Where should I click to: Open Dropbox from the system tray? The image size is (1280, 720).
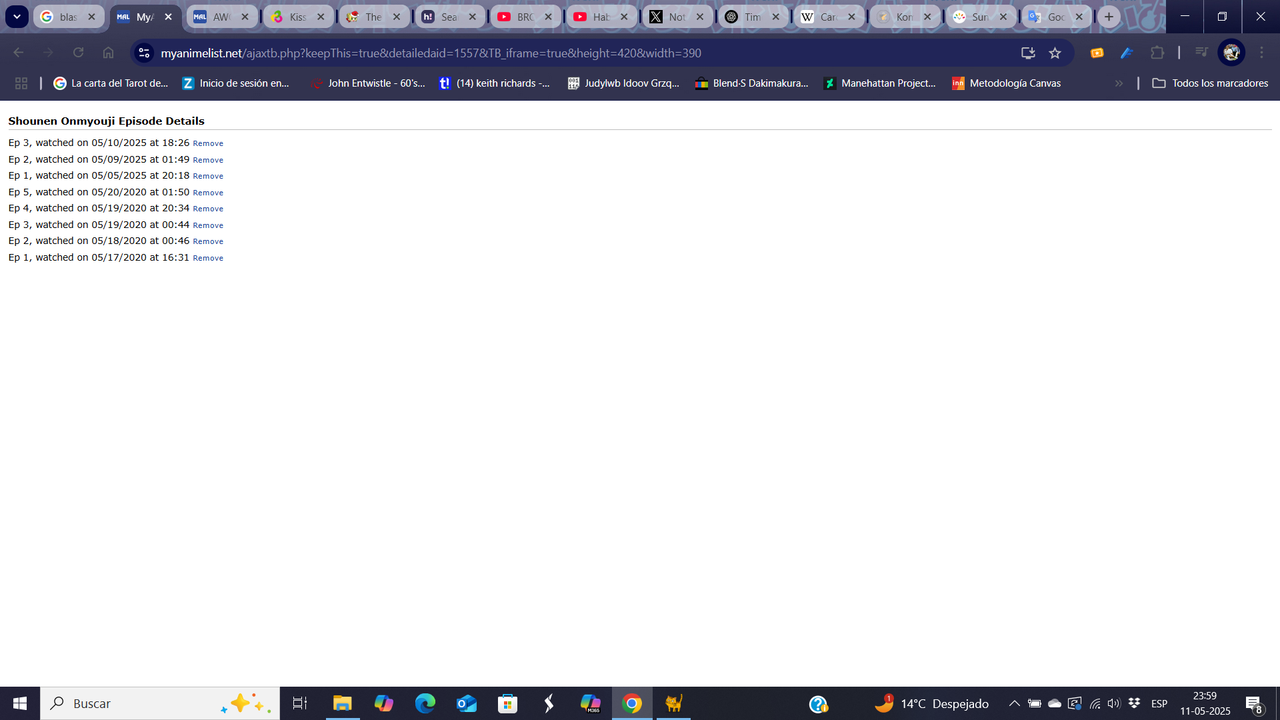click(x=1133, y=703)
